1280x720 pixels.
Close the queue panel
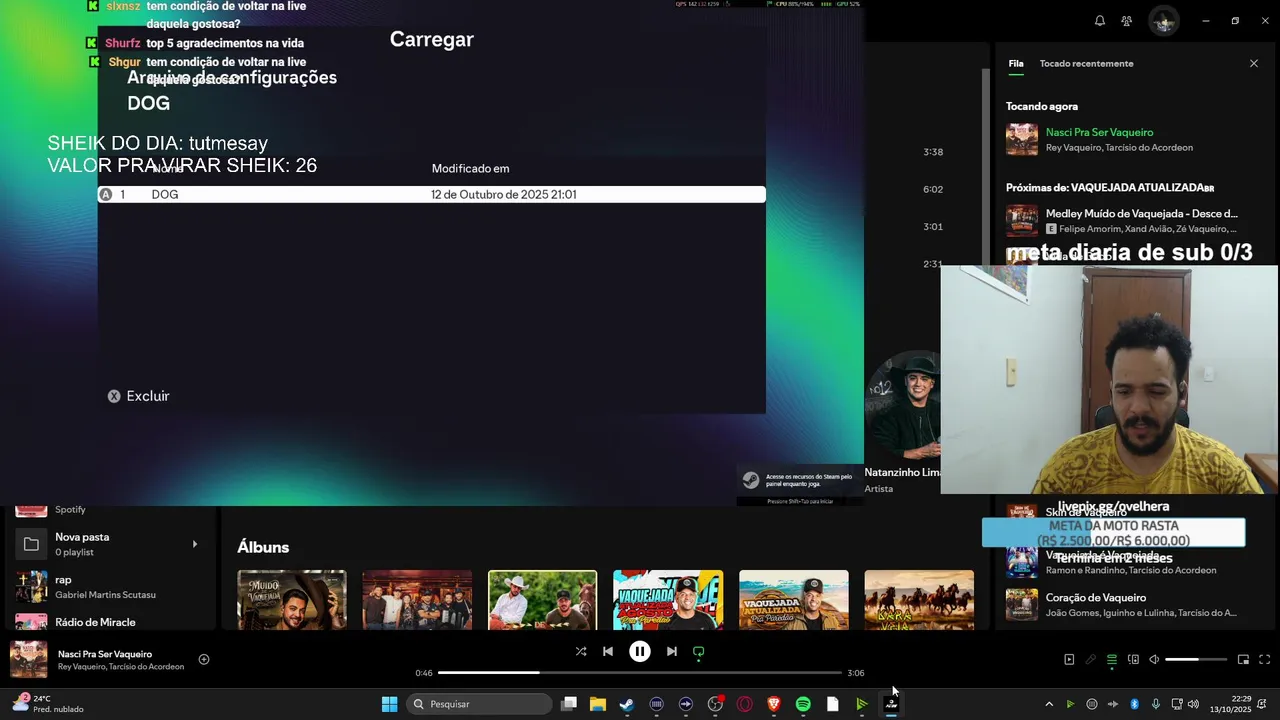pyautogui.click(x=1254, y=63)
